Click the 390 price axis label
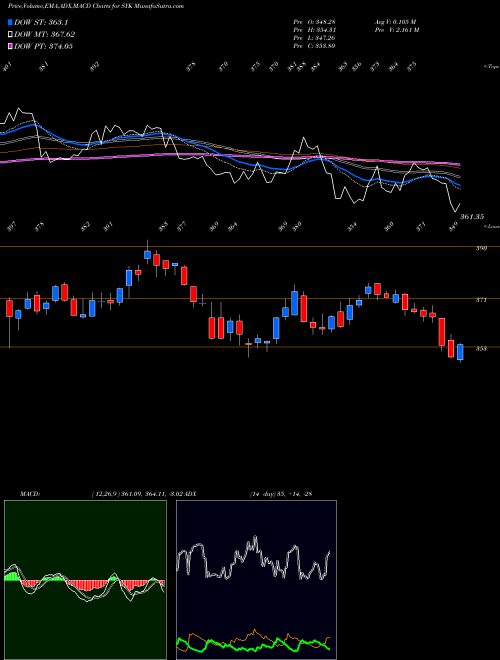500x660 pixels. [x=481, y=249]
